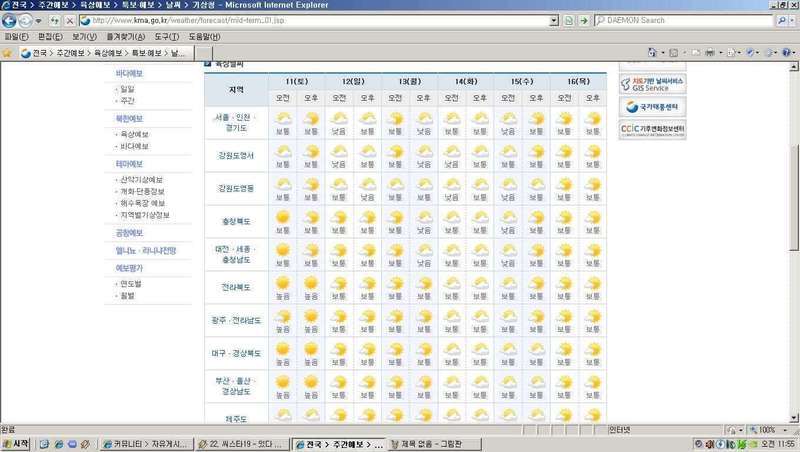
Task: Switch to 22. 씨스타19 taskbar window
Action: point(243,445)
